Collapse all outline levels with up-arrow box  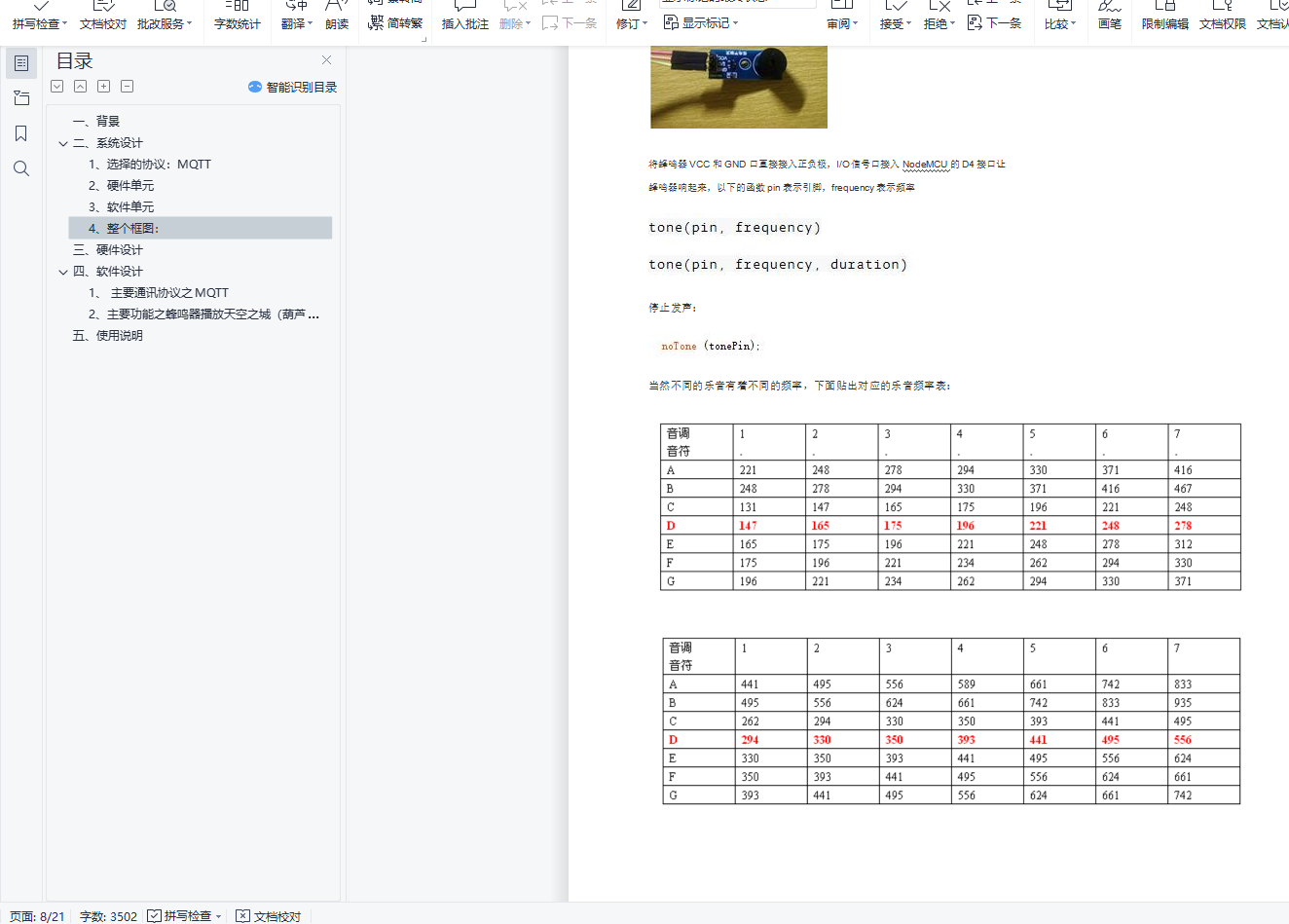pyautogui.click(x=81, y=87)
